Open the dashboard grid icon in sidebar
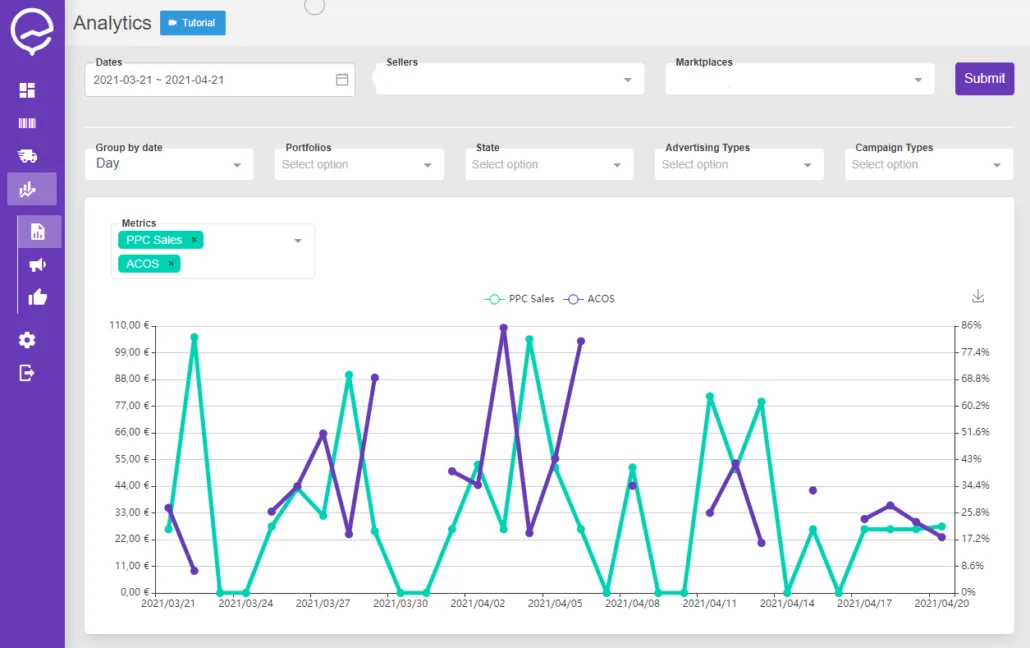 tap(27, 90)
